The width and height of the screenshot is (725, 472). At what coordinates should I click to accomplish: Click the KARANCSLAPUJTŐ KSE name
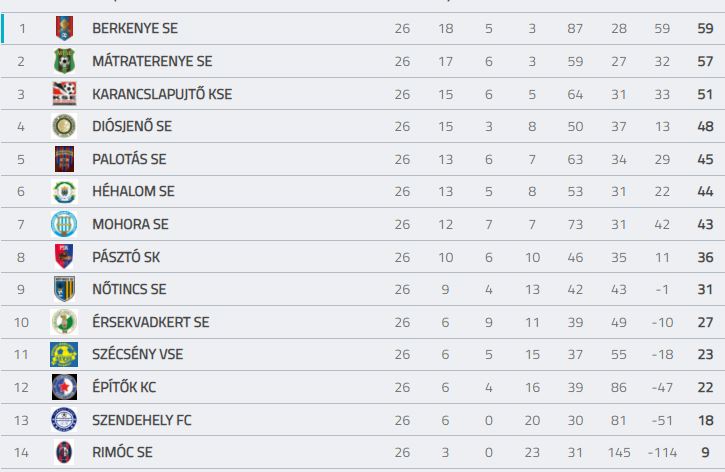(x=162, y=94)
